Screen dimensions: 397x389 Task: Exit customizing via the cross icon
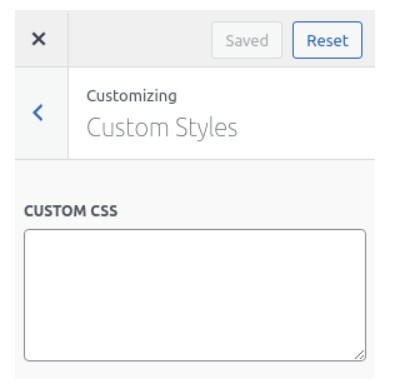[x=39, y=39]
